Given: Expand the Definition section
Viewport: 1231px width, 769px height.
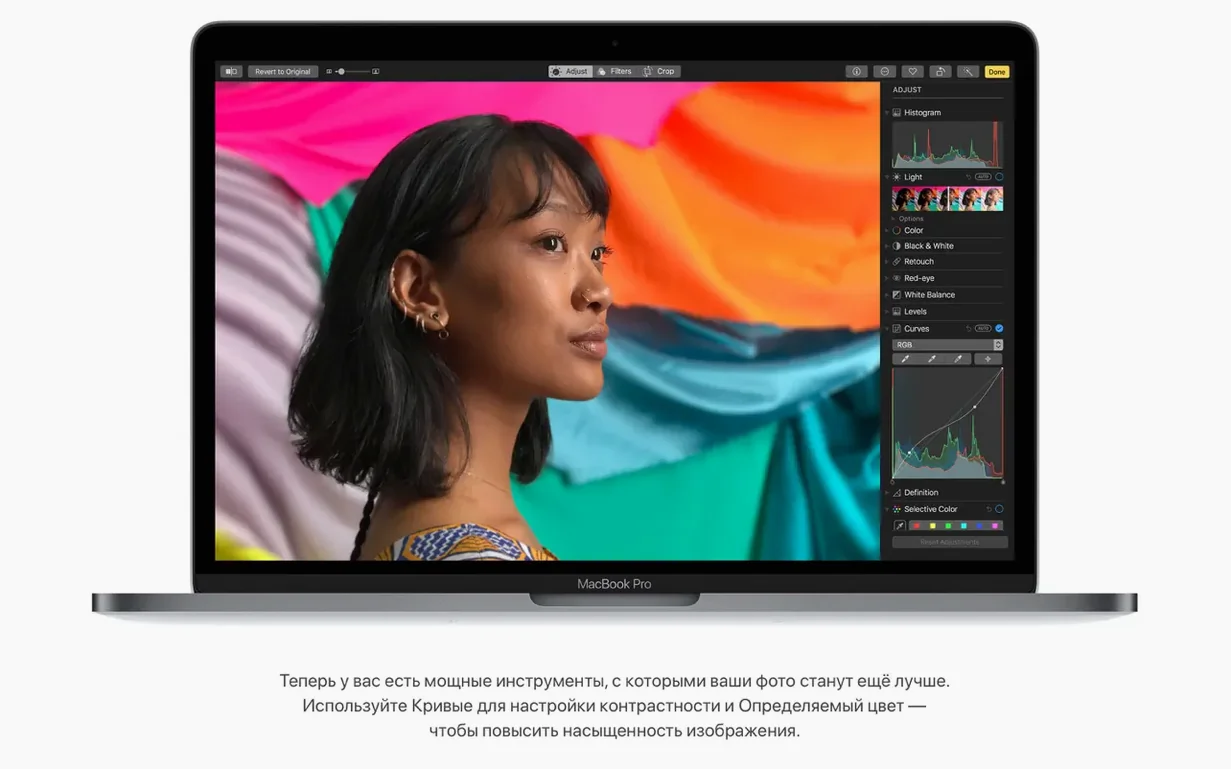Looking at the screenshot, I should [x=887, y=492].
